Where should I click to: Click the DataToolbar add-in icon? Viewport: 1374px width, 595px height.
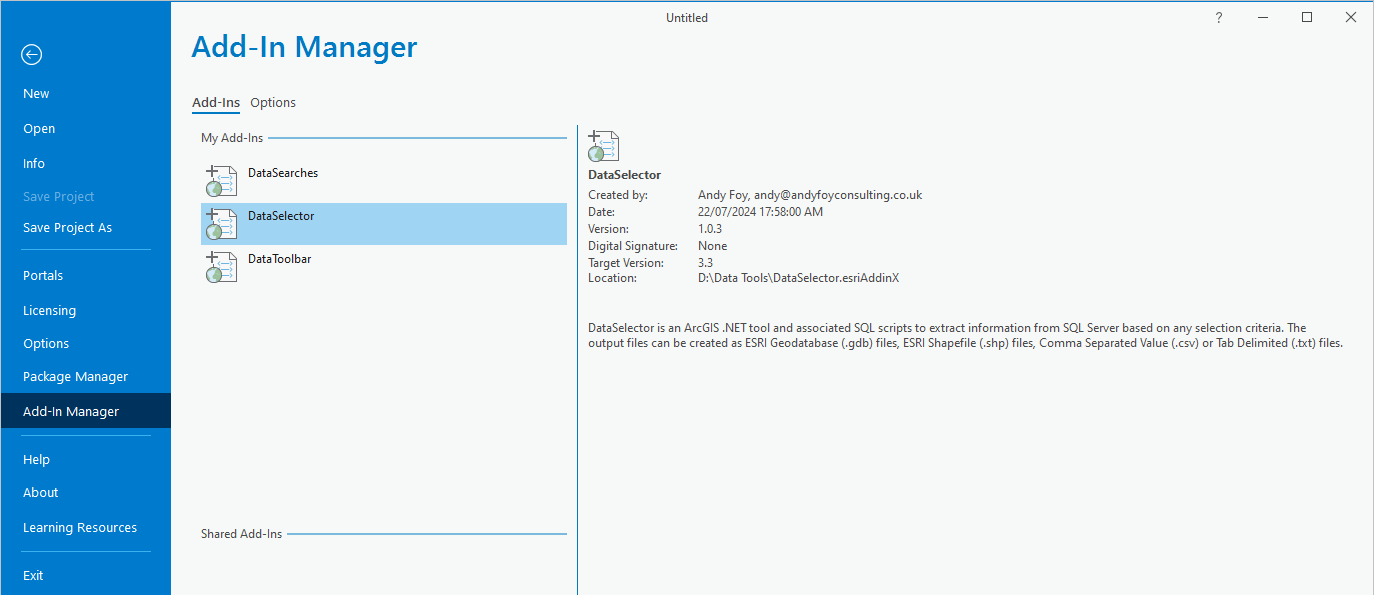(221, 267)
